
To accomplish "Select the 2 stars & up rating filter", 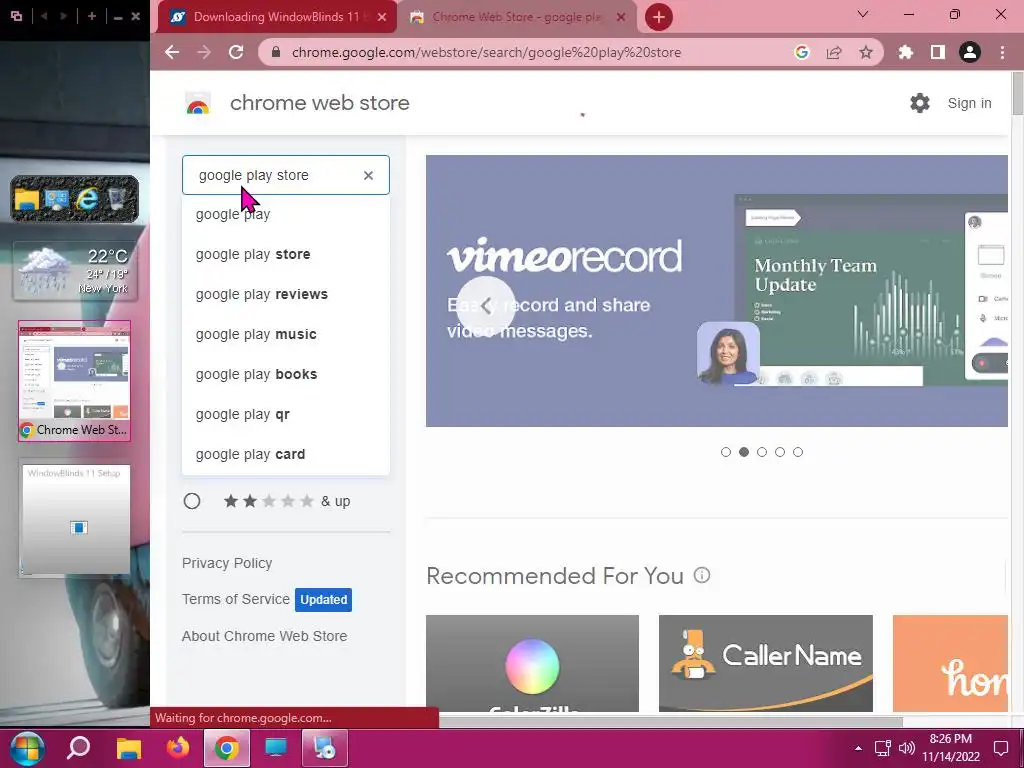I will (192, 501).
